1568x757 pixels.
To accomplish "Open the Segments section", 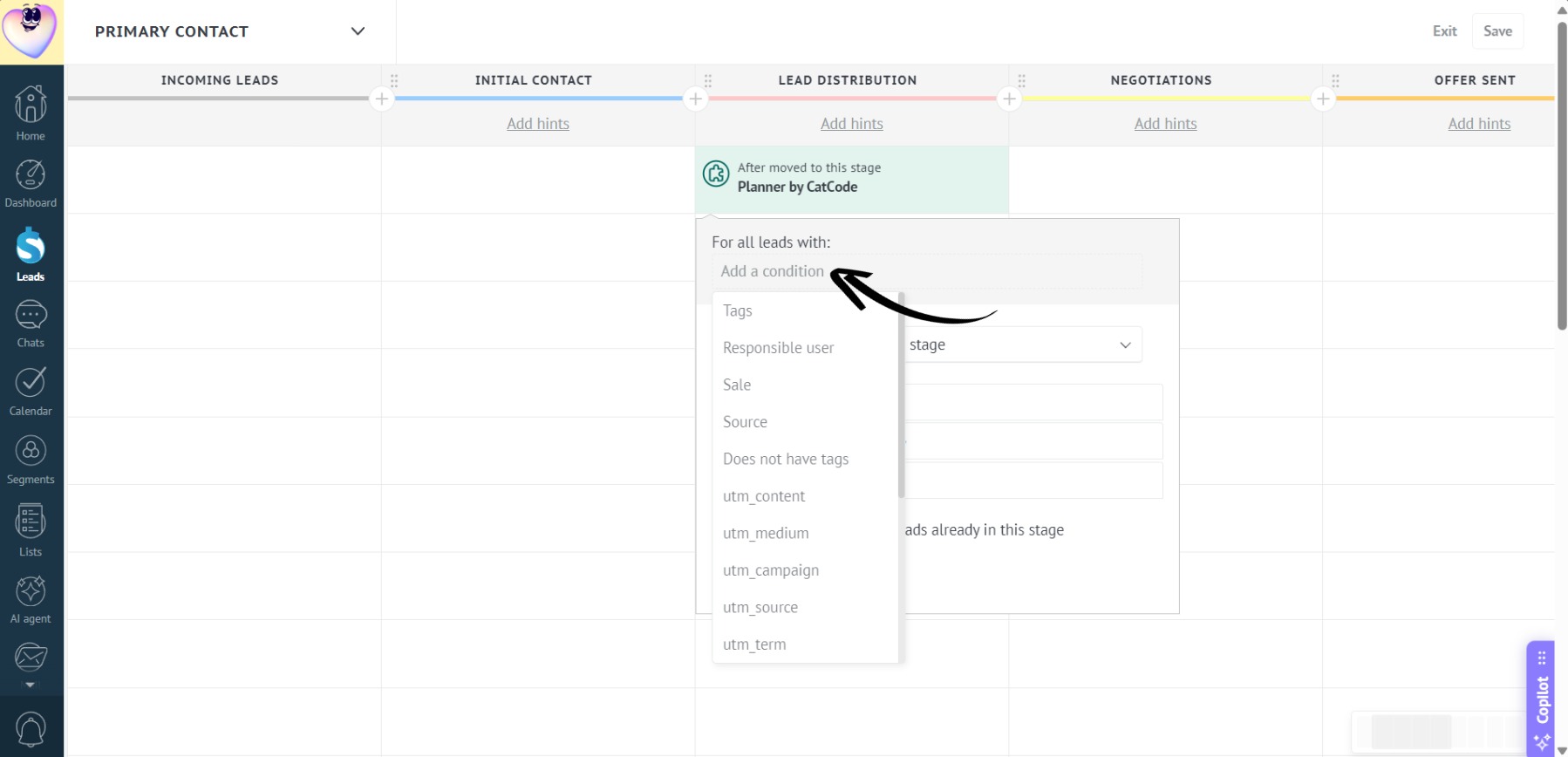I will (31, 460).
